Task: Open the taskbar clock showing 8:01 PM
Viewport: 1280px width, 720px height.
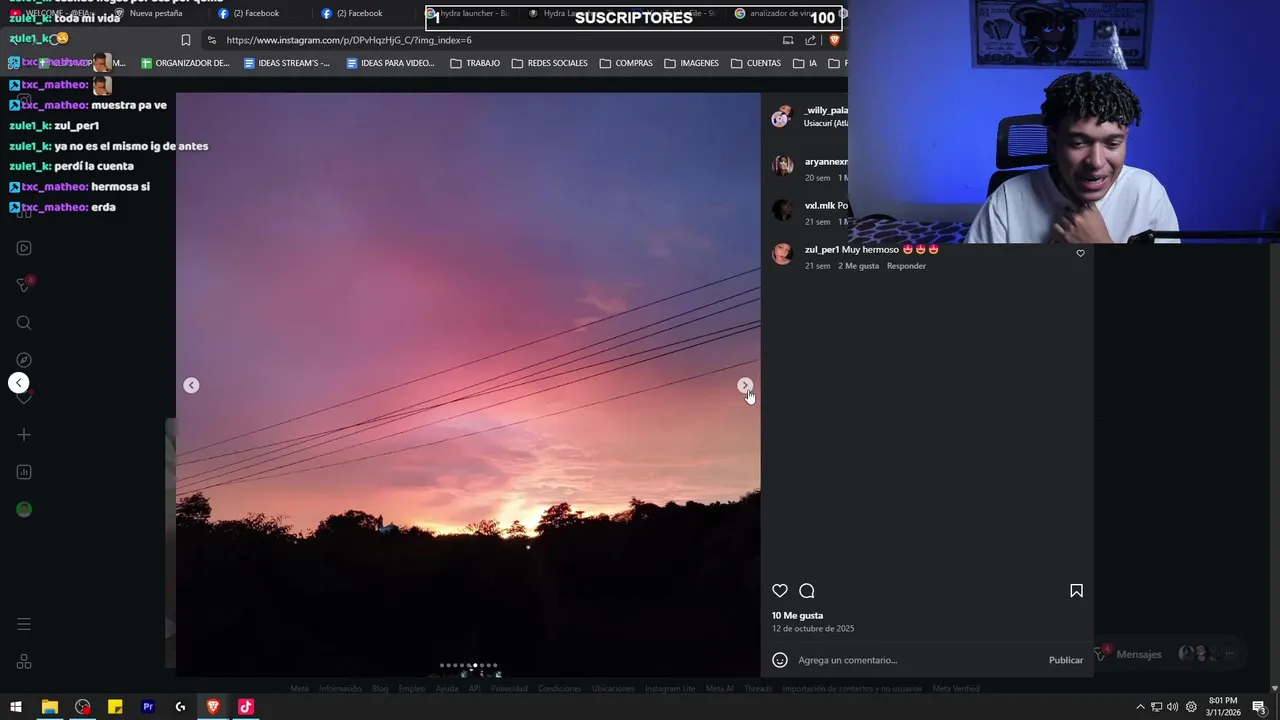Action: pyautogui.click(x=1223, y=707)
